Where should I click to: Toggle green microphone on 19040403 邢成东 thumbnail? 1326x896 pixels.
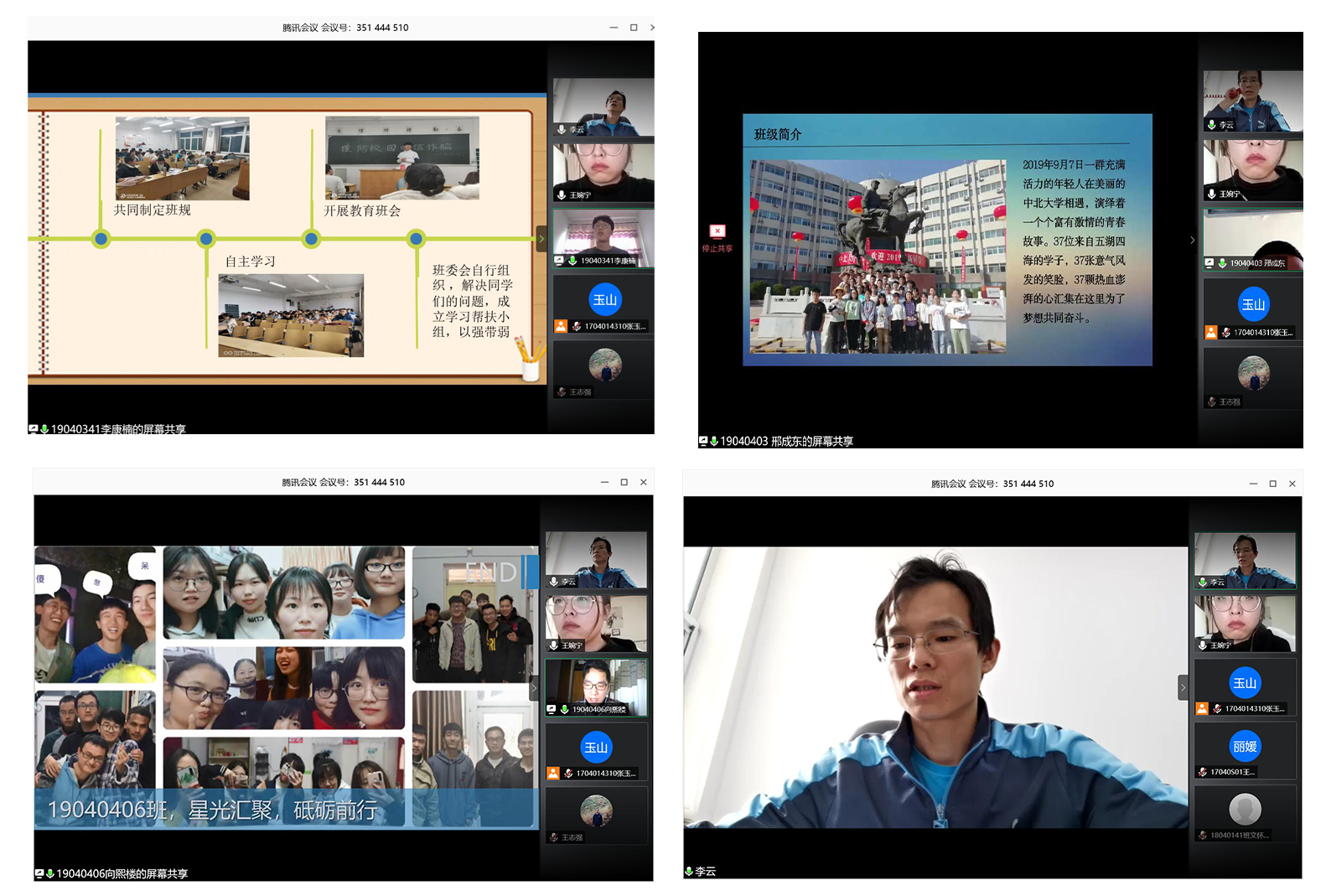[x=1222, y=263]
